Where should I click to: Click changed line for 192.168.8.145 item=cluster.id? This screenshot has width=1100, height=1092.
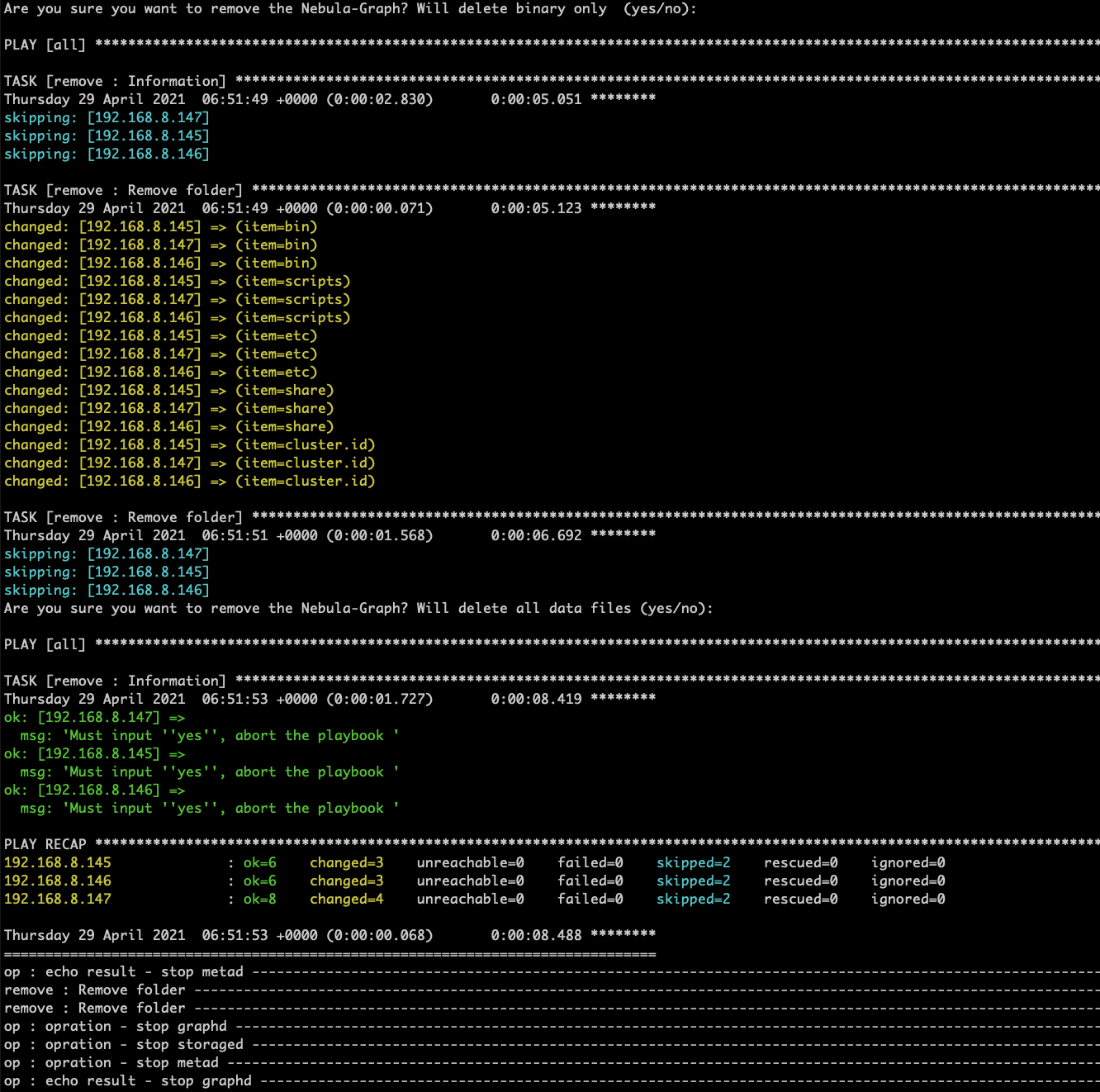click(190, 444)
